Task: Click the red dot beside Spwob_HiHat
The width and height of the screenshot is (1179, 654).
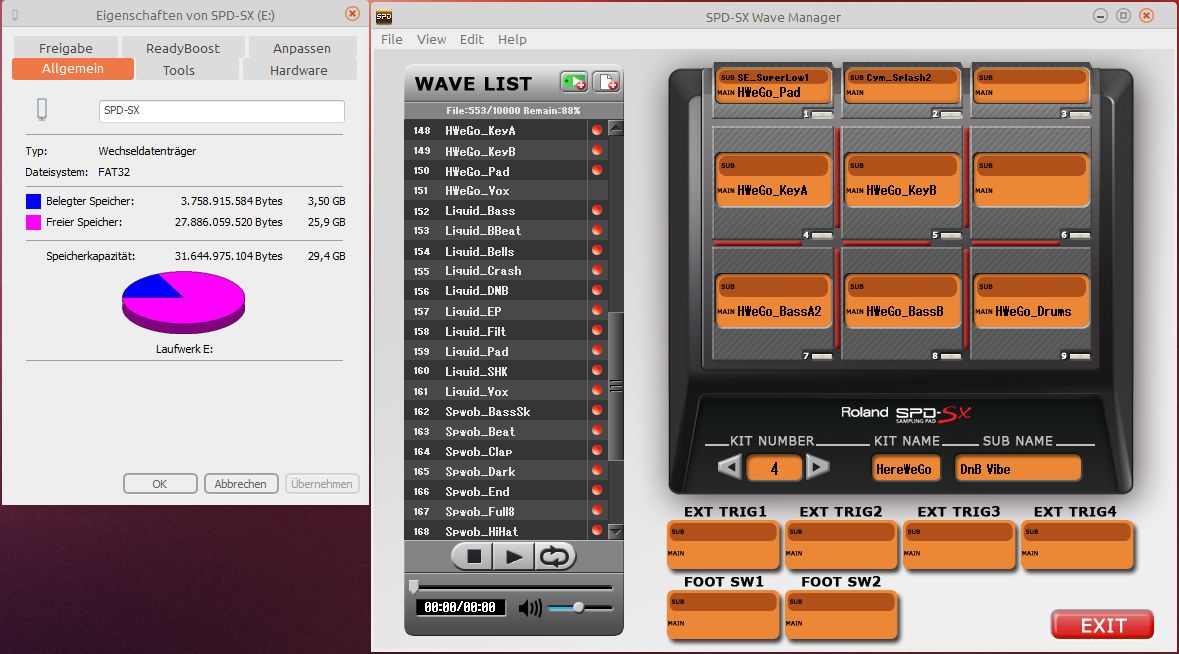Action: click(597, 531)
